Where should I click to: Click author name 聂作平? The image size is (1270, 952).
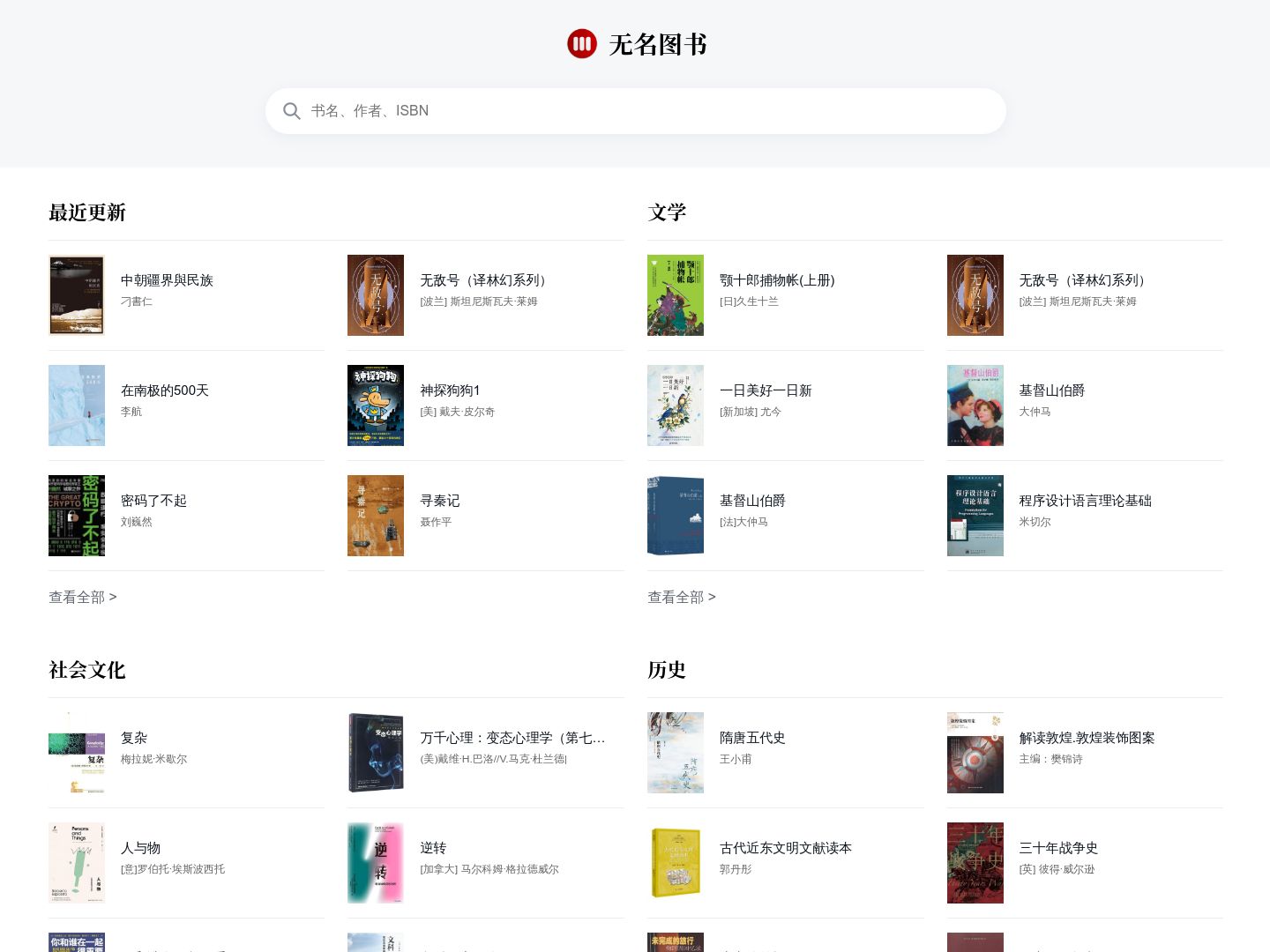[x=436, y=522]
